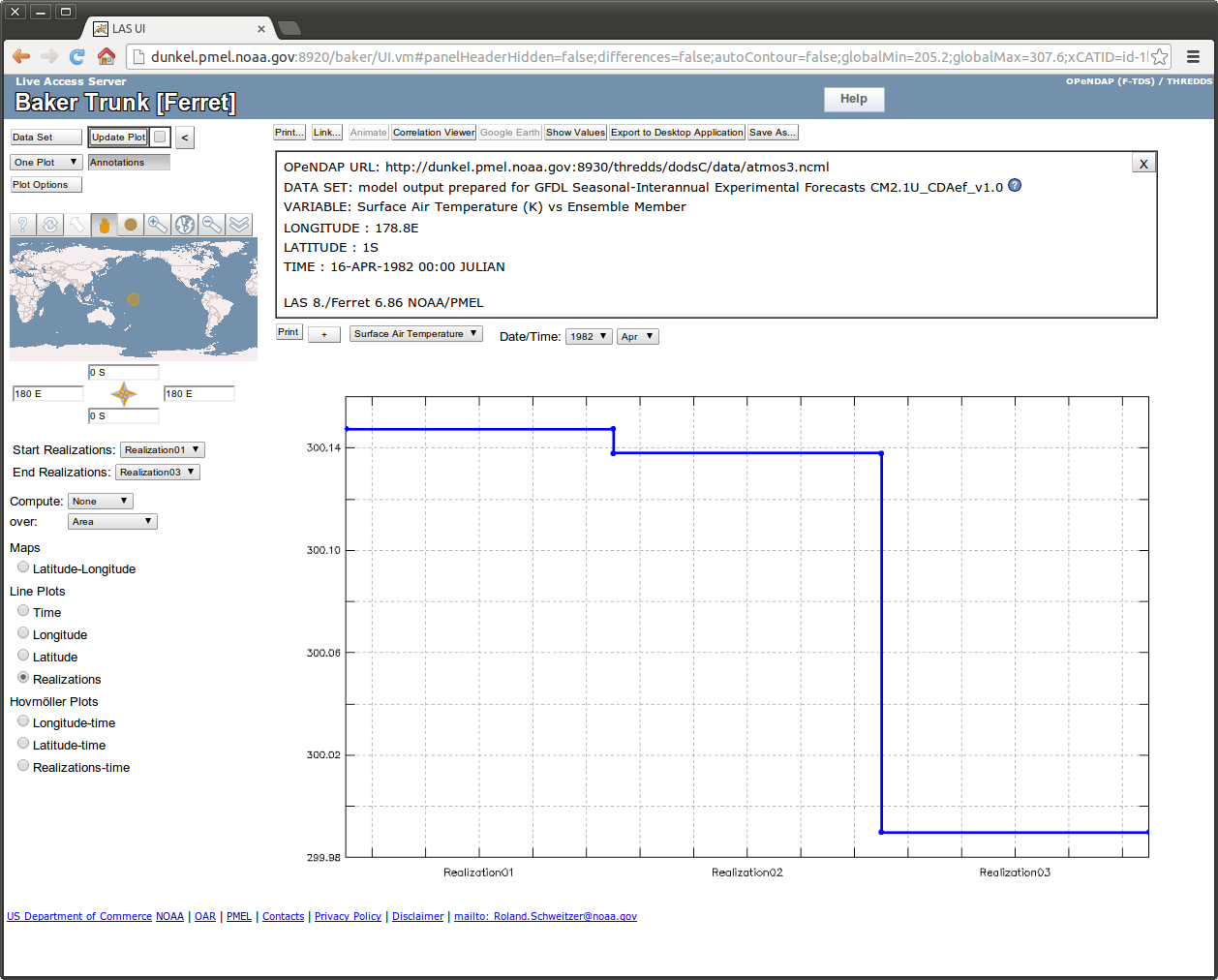Open Plot Options
Image resolution: width=1218 pixels, height=980 pixels.
click(x=46, y=185)
